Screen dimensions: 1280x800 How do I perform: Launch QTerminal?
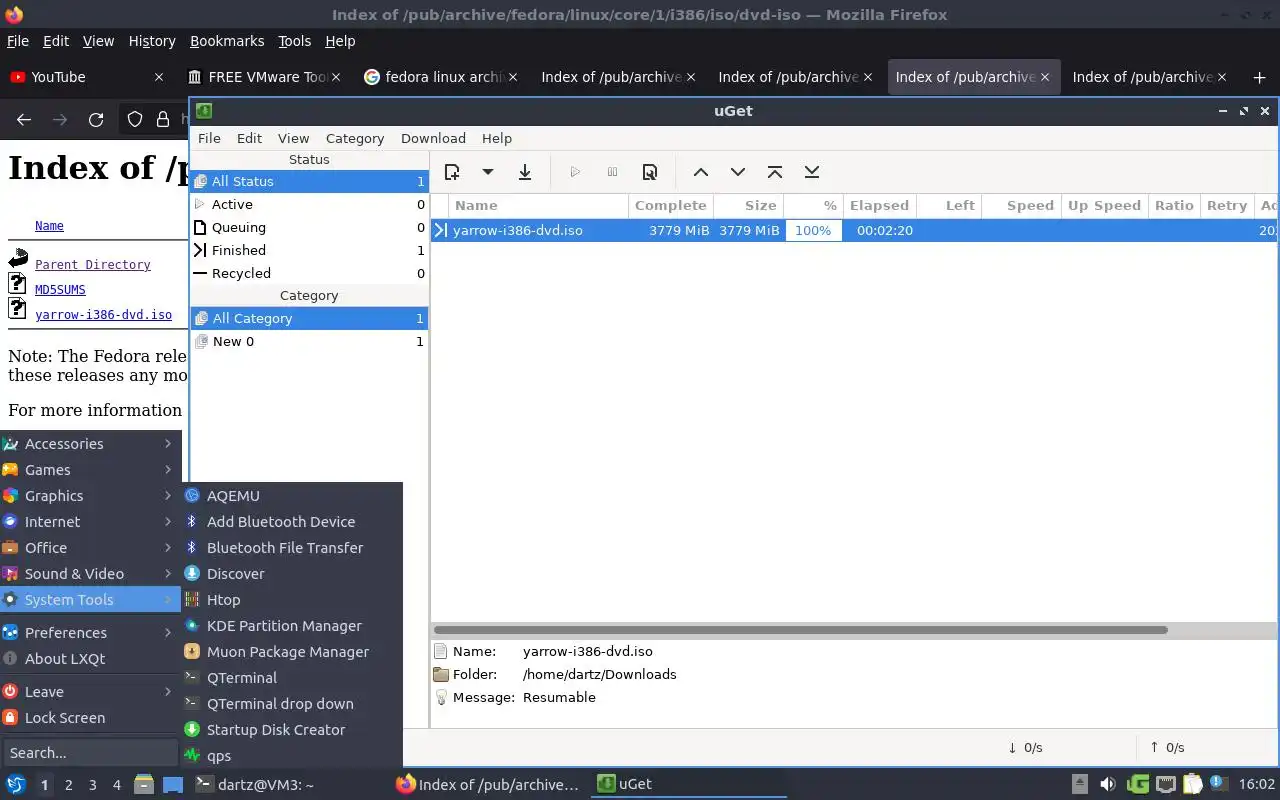pyautogui.click(x=292, y=678)
